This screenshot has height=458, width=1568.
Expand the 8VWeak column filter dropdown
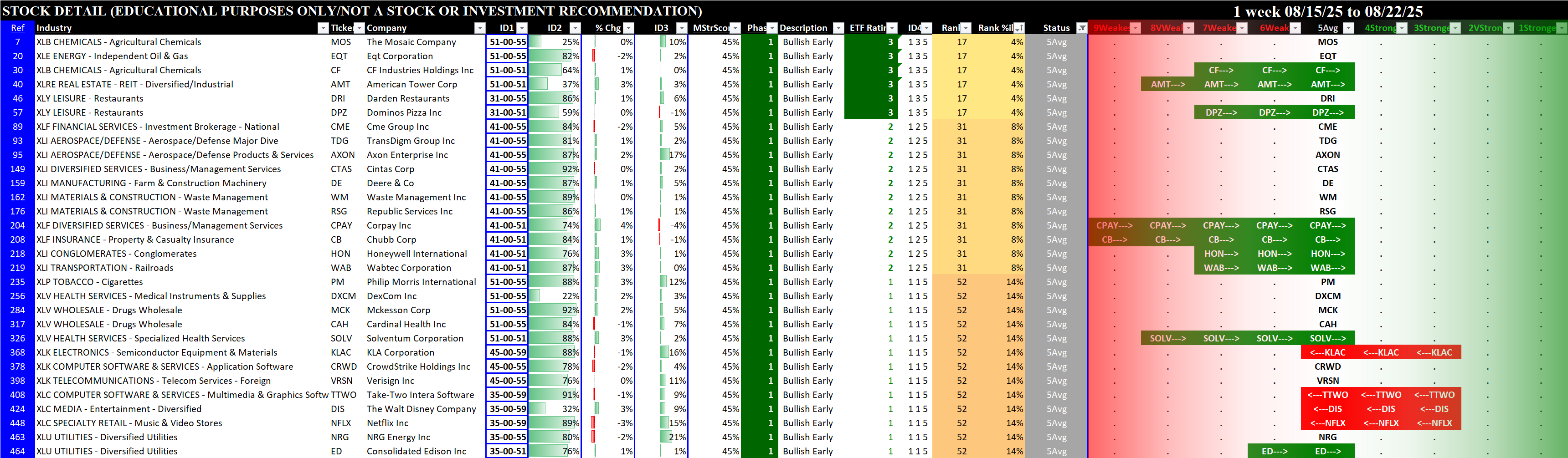tap(1189, 28)
